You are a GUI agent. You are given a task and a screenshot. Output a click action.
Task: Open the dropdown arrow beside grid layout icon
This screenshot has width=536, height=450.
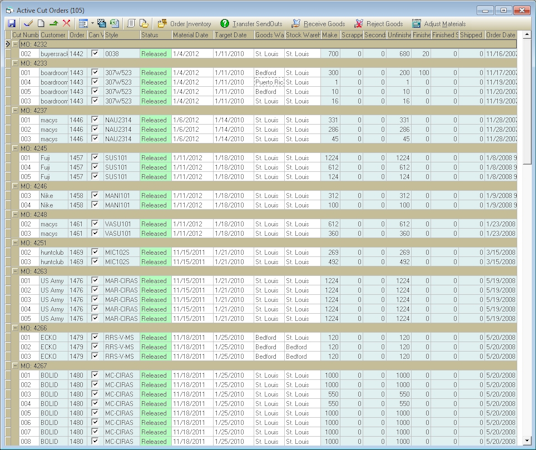92,24
